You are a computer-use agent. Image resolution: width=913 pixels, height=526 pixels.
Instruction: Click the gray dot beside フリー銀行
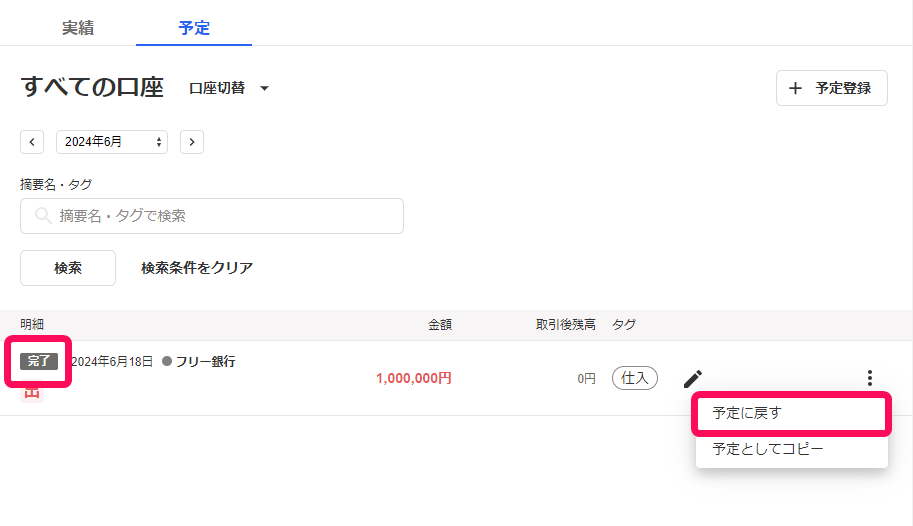coord(167,361)
